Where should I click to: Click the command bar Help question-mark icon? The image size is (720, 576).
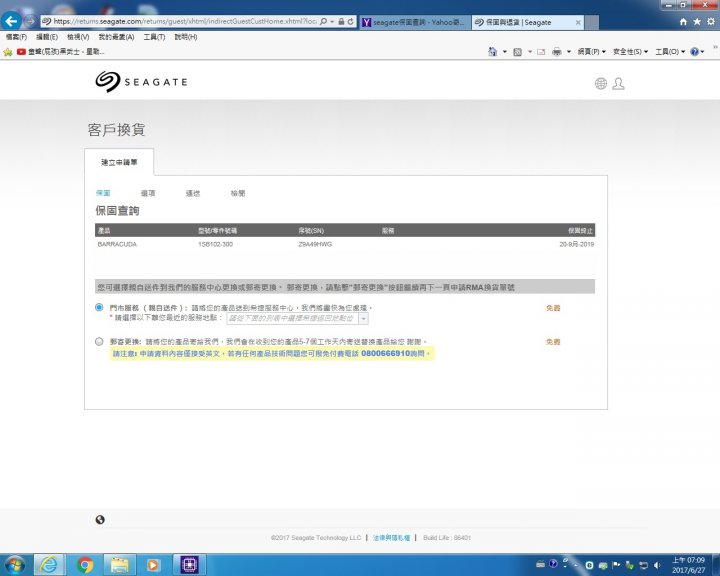point(694,52)
